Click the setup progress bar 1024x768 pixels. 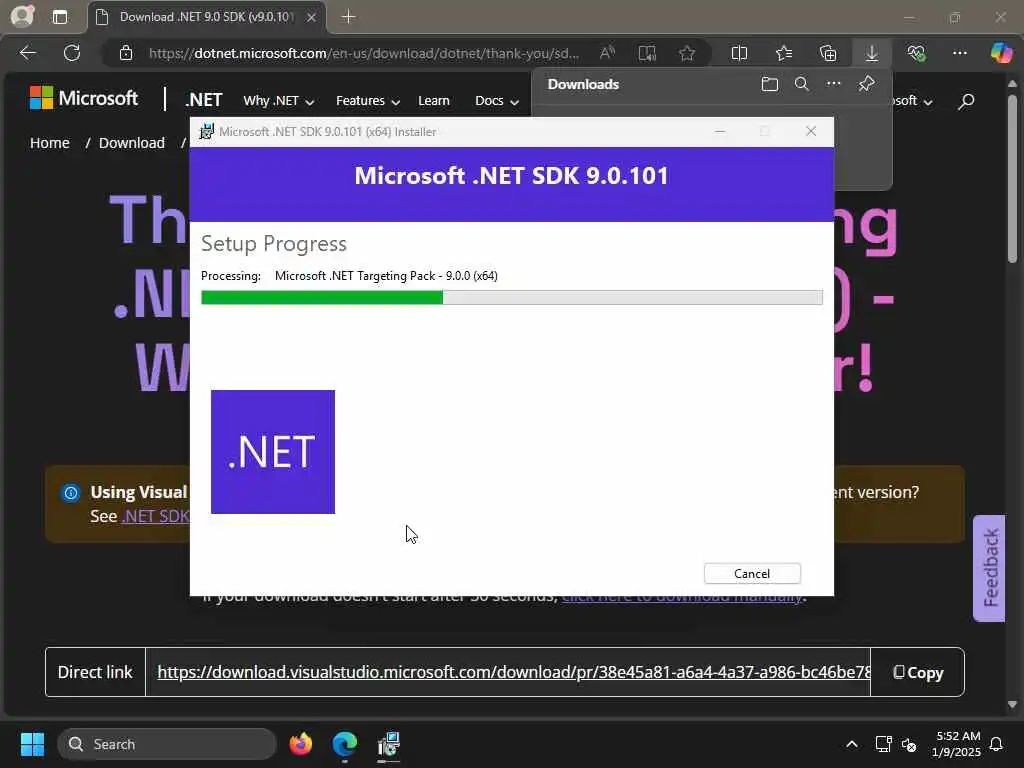coord(511,297)
